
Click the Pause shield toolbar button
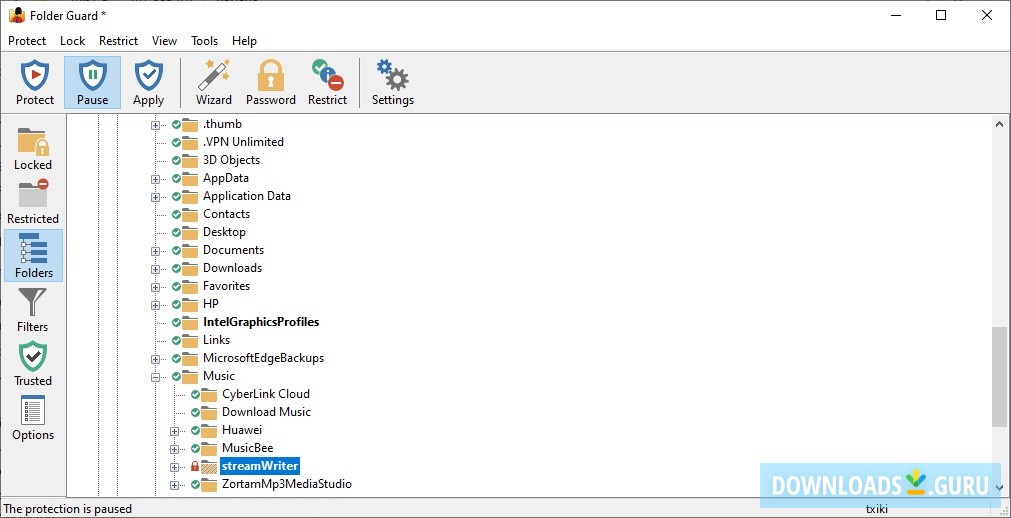92,83
